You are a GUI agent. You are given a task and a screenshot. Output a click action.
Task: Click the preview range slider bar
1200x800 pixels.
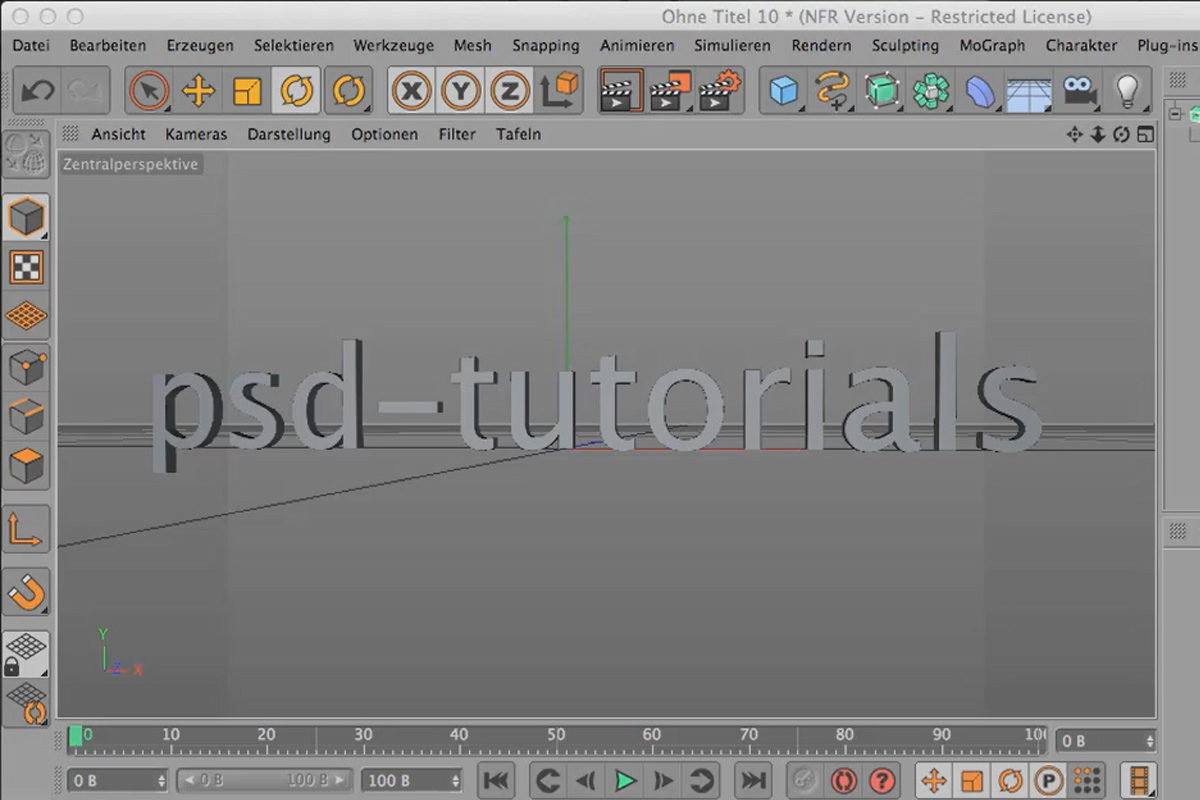tap(265, 780)
